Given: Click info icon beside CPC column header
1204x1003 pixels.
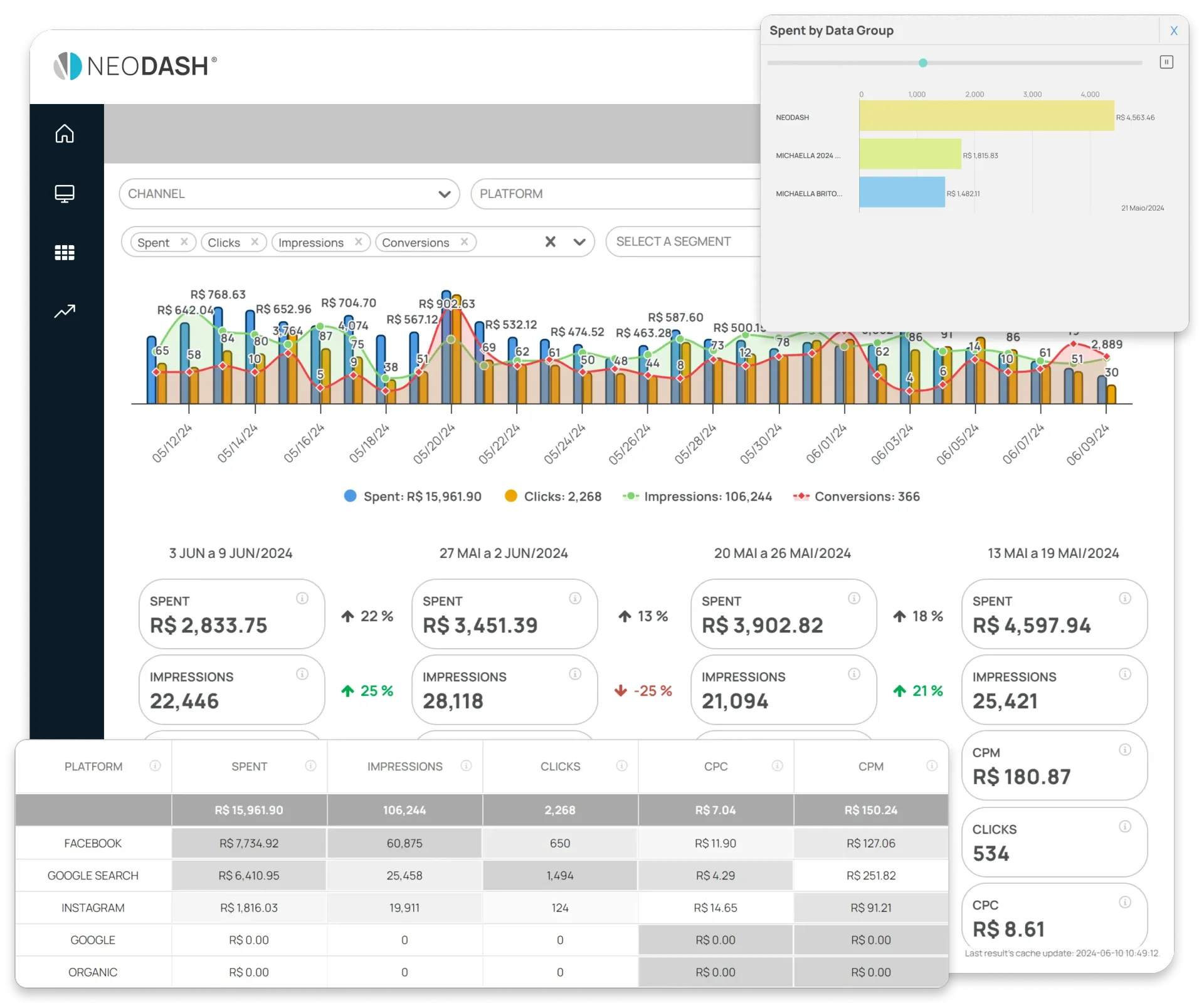Looking at the screenshot, I should click(x=777, y=766).
